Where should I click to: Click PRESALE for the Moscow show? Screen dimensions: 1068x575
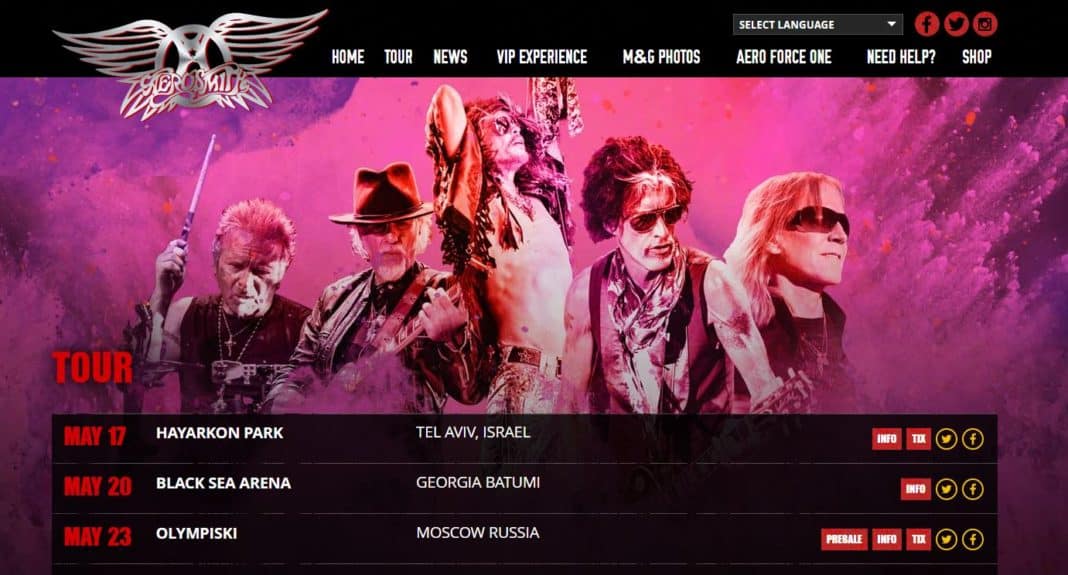click(844, 539)
